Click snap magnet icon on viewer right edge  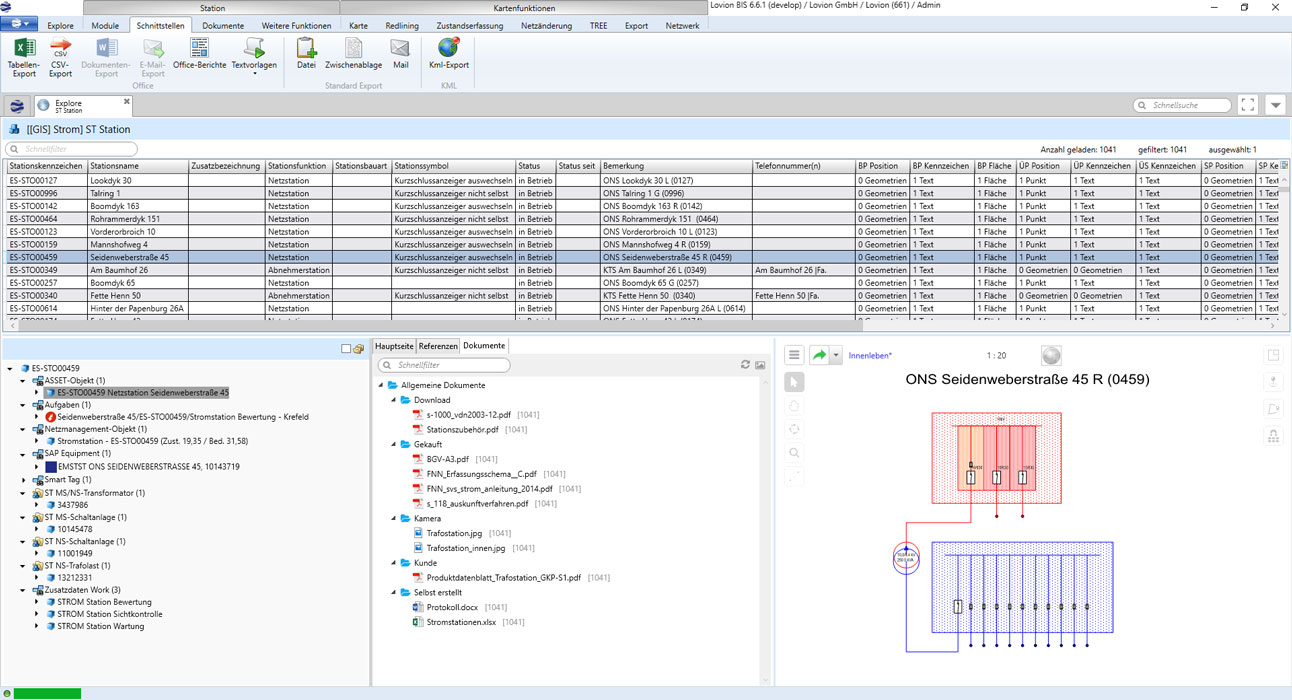coord(1274,436)
